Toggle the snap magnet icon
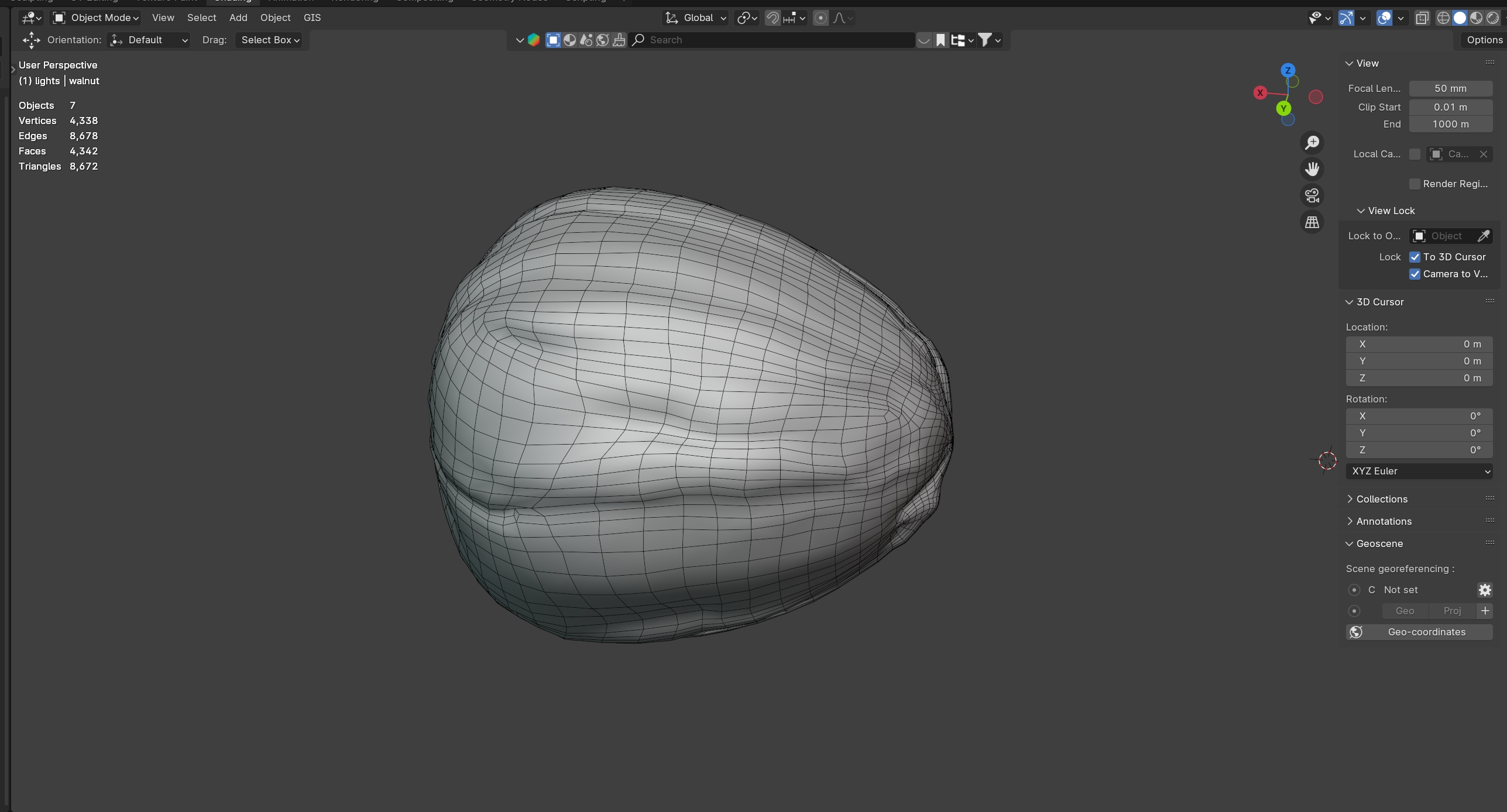Image resolution: width=1507 pixels, height=812 pixels. click(773, 18)
